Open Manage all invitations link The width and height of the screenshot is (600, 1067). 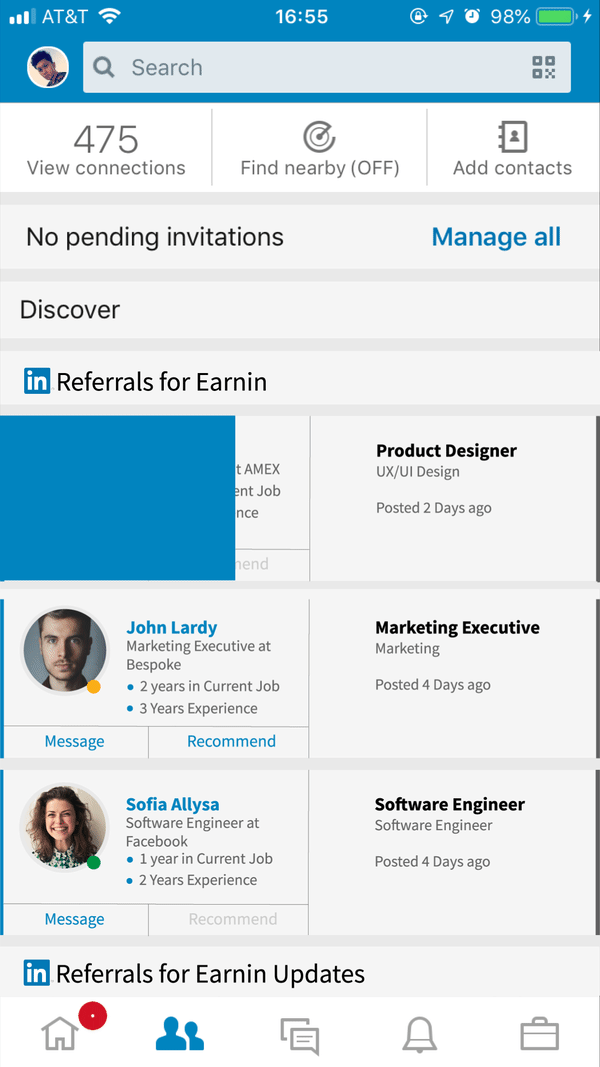click(x=496, y=237)
